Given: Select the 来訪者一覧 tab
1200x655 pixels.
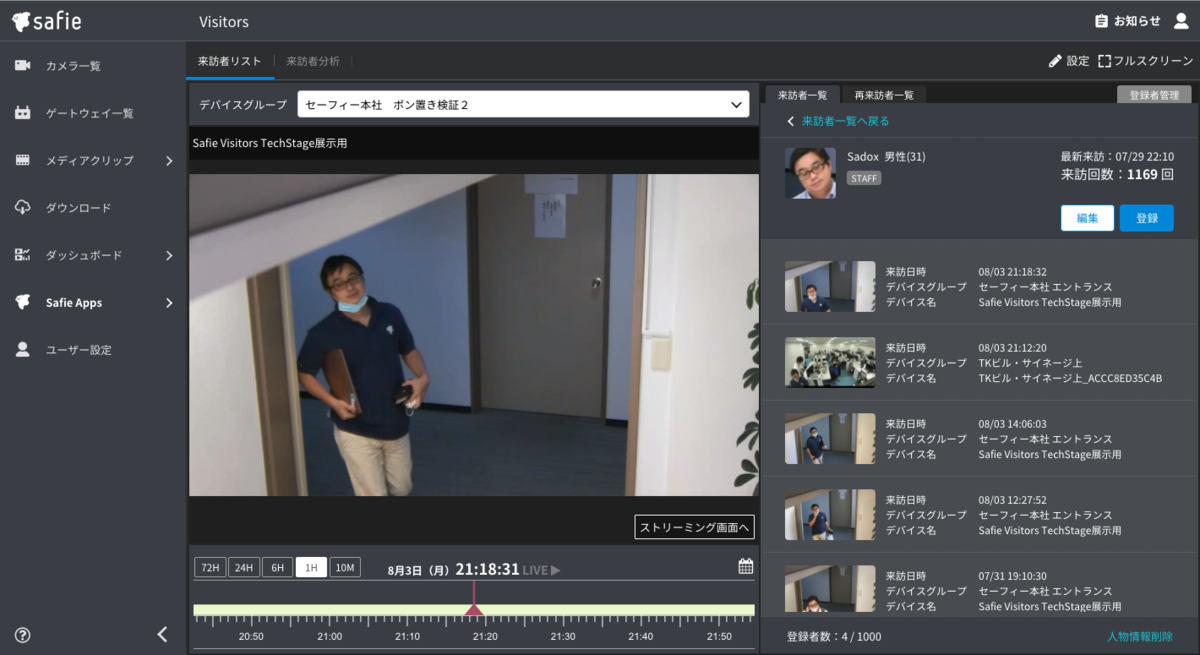Looking at the screenshot, I should [x=803, y=95].
